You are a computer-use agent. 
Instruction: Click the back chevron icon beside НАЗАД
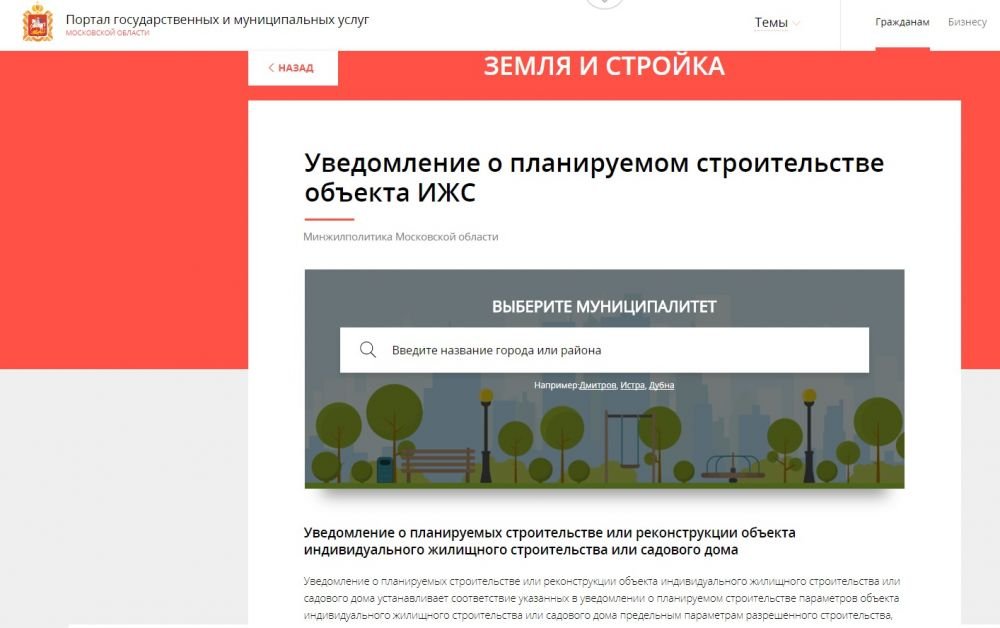coord(271,68)
